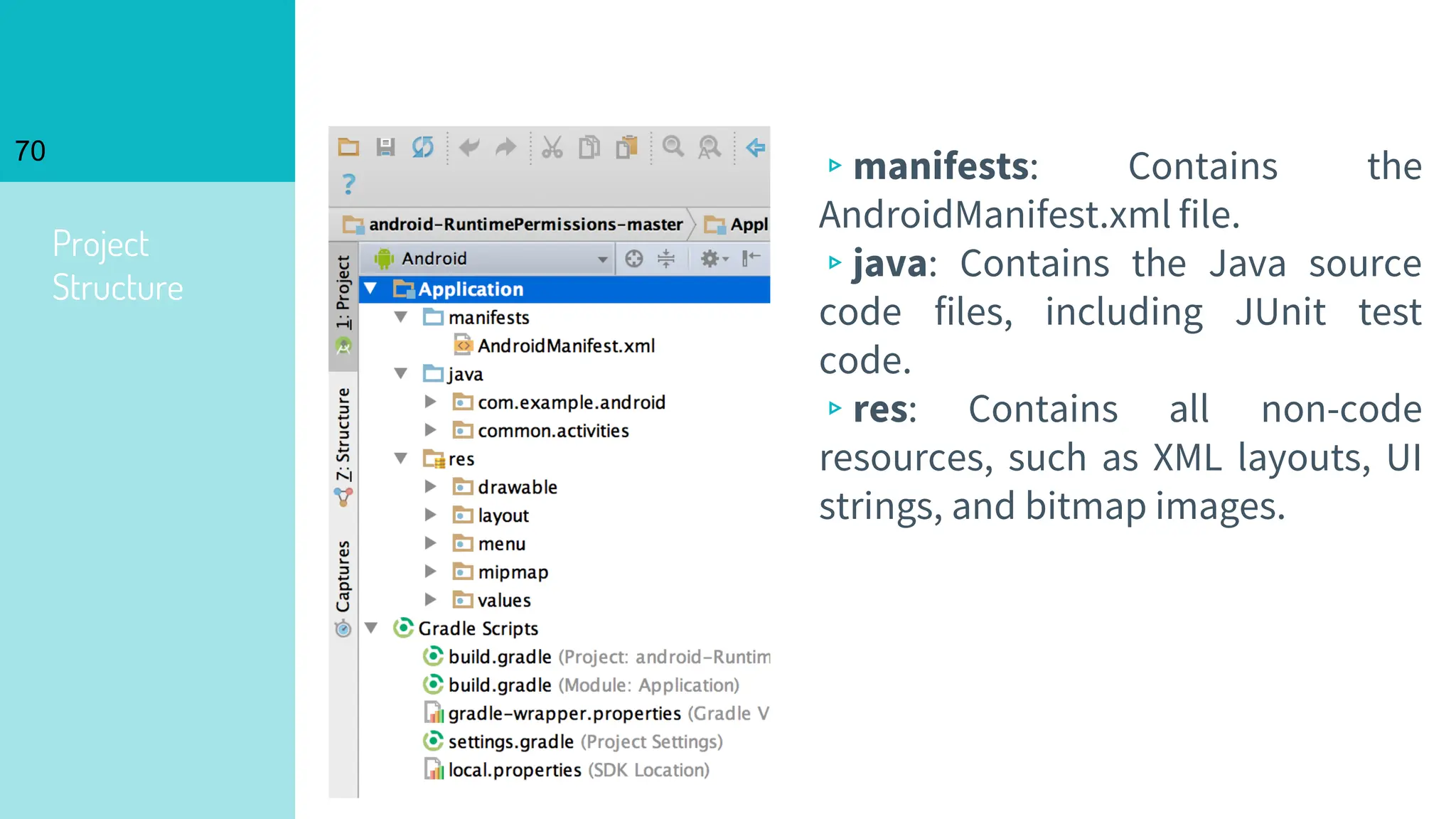Click the Scroll from Source target icon

633,259
